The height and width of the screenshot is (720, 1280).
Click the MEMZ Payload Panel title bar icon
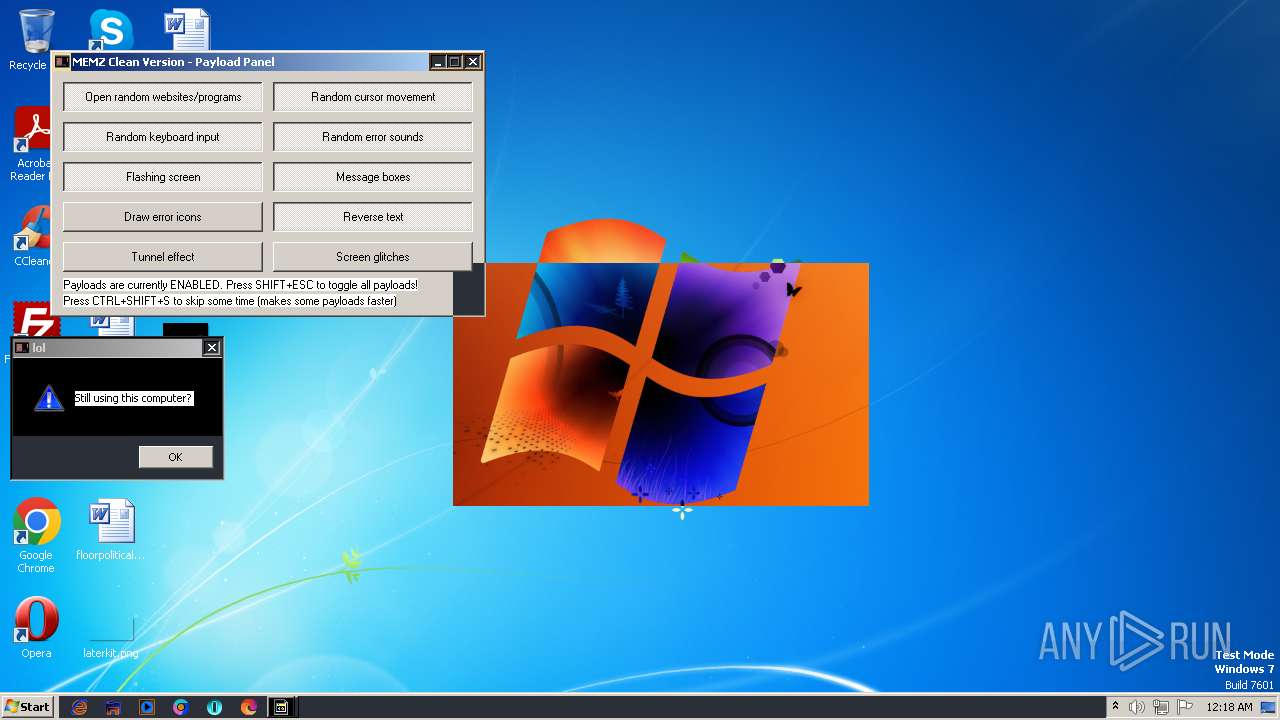coord(62,62)
